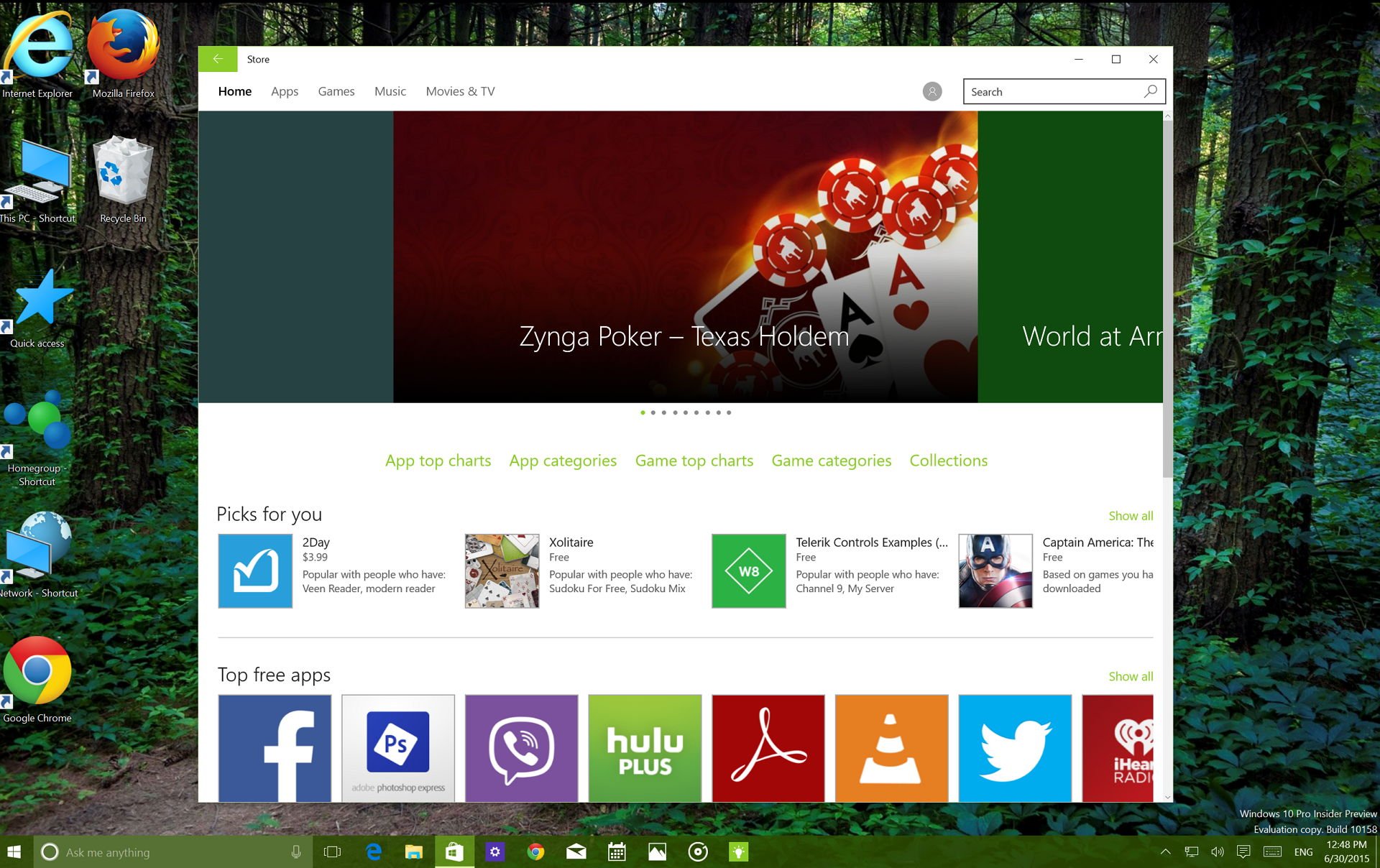Select This PC desktop shortcut

point(37,180)
